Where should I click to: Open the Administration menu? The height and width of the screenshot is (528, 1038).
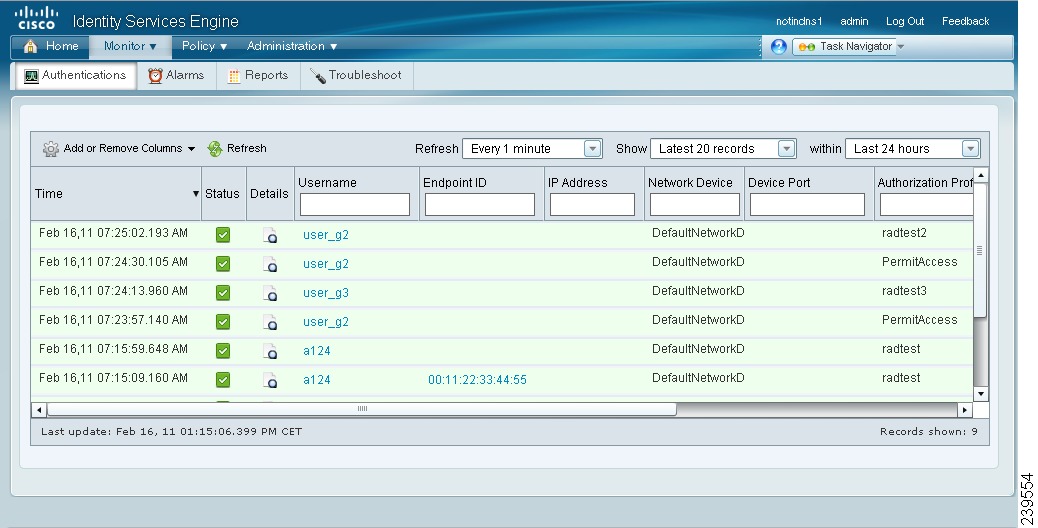pyautogui.click(x=292, y=46)
